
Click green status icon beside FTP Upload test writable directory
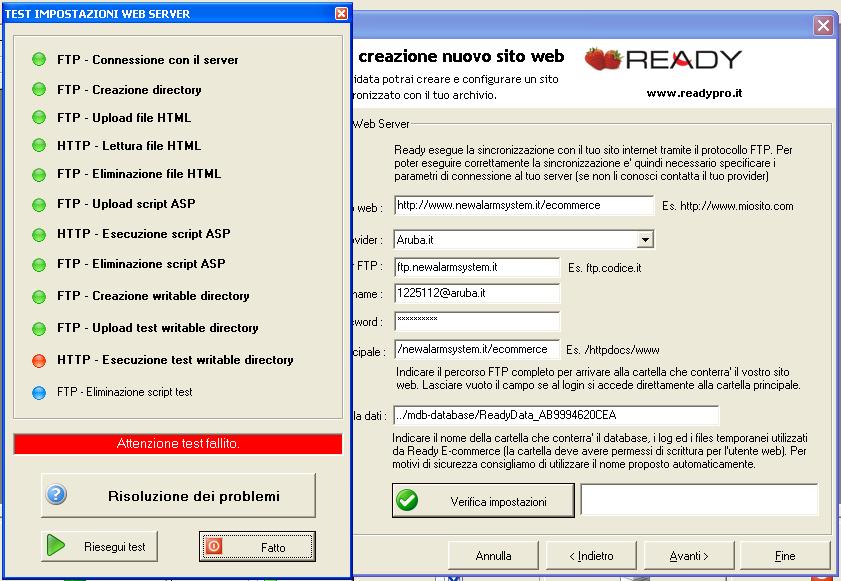(39, 329)
